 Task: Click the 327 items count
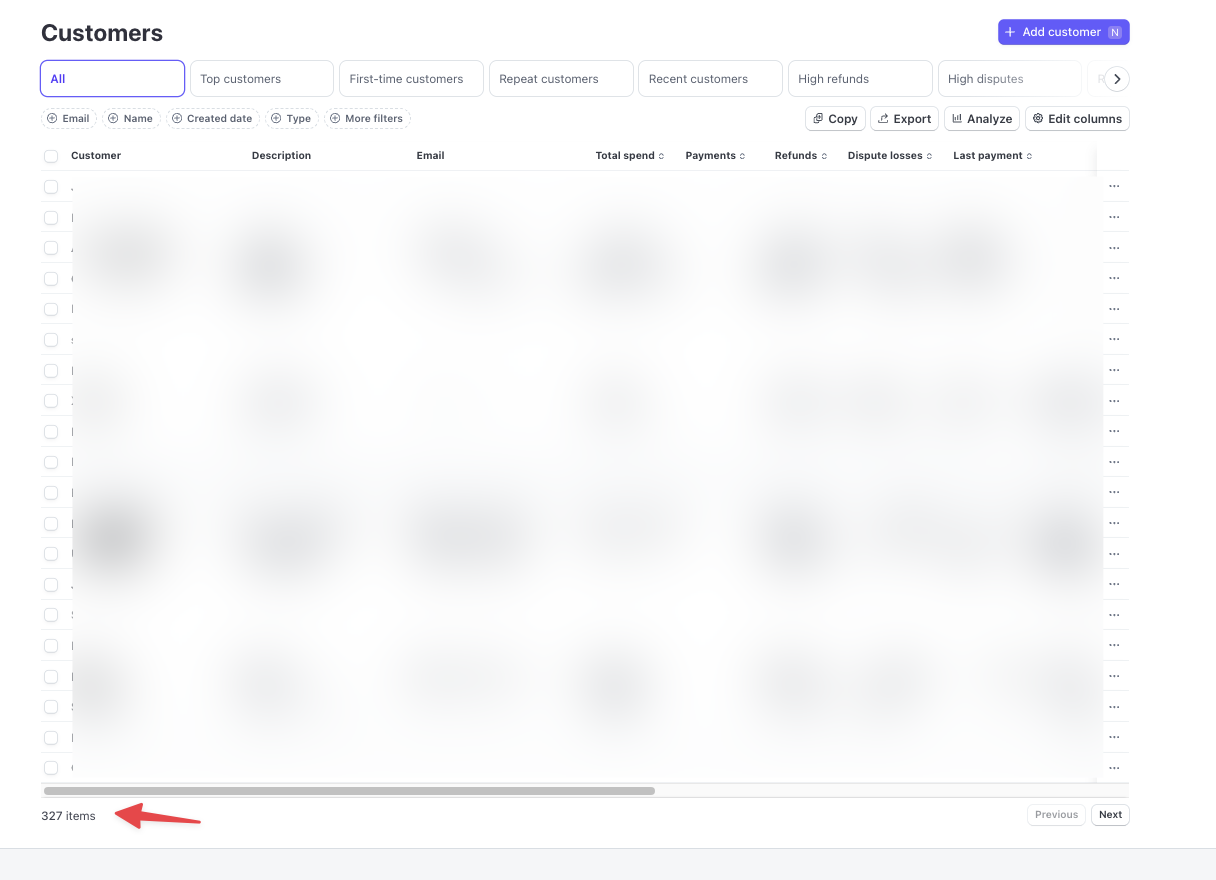coord(68,816)
